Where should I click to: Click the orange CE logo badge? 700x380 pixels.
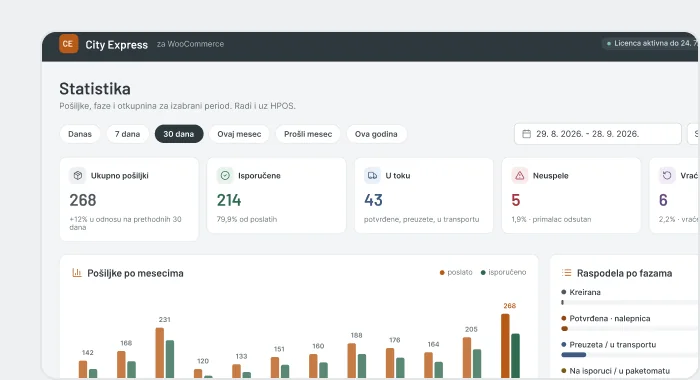point(68,44)
